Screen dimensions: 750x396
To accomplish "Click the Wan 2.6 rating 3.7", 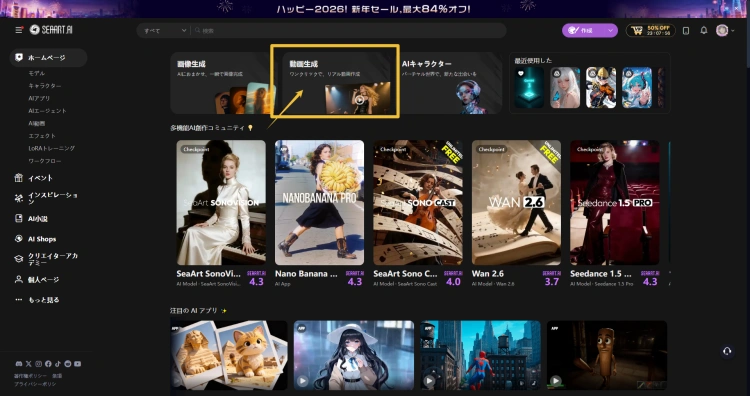I will tap(552, 282).
